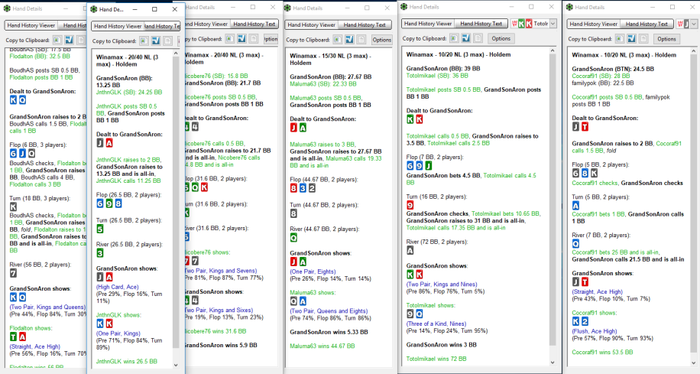
Task: Click scroll-down arrow in Totolmikael window
Action: point(553,362)
